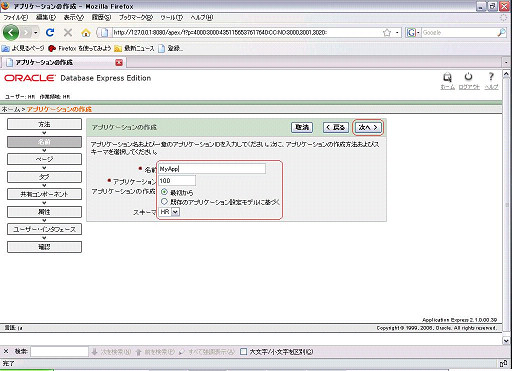Open the 履歴 (History) menu
This screenshot has width=512, height=371.
tap(101, 17)
